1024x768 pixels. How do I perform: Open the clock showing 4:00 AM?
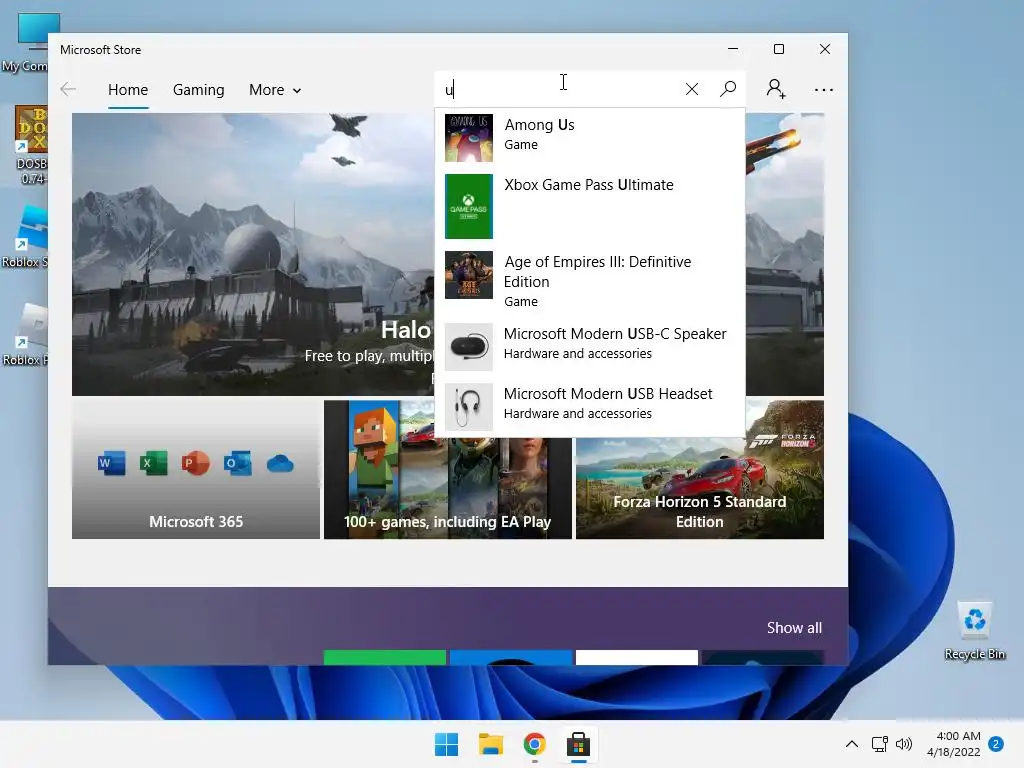click(953, 744)
